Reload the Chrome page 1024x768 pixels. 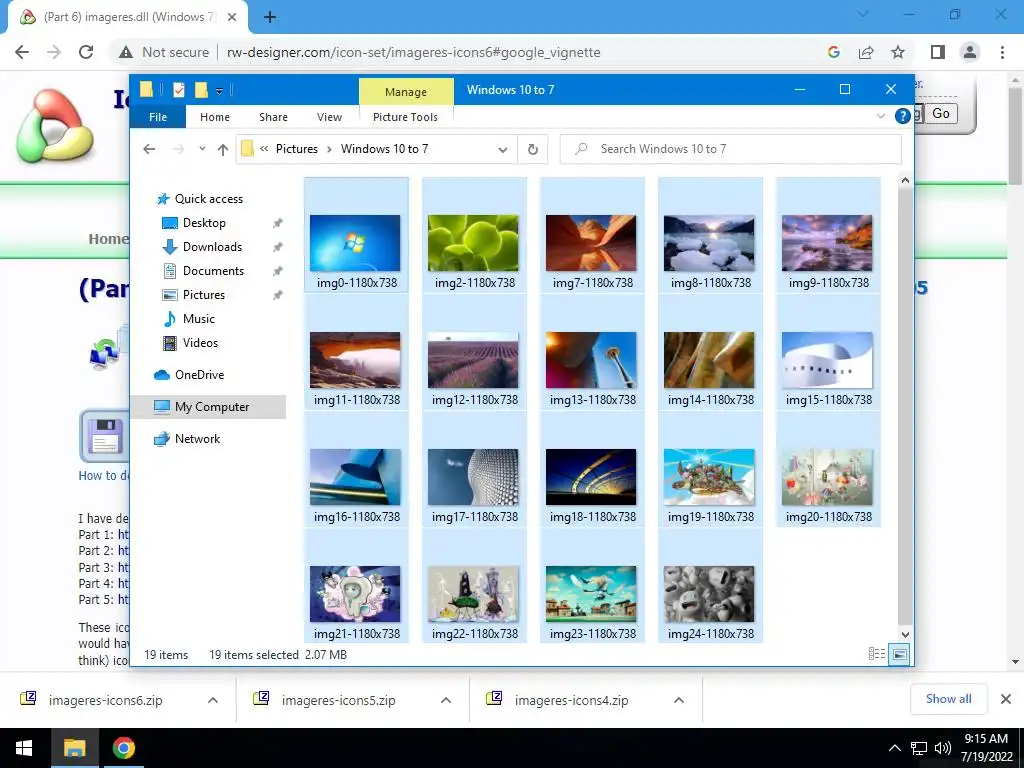pyautogui.click(x=86, y=52)
